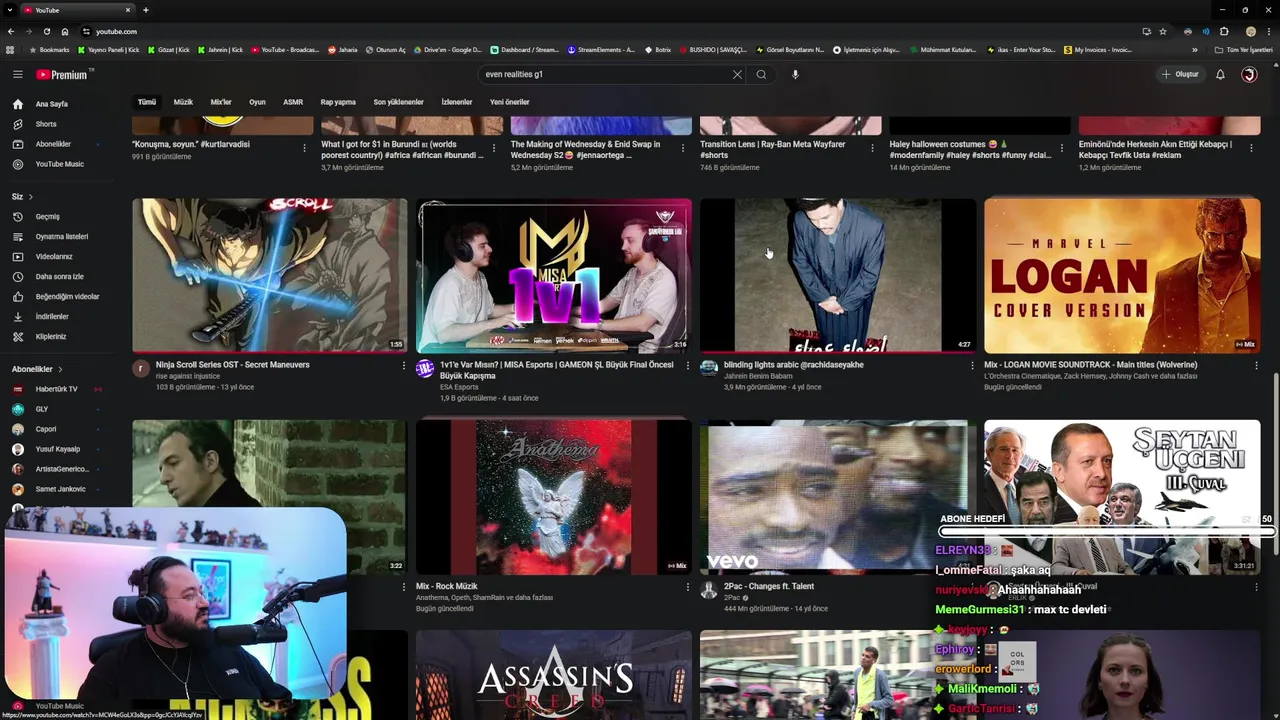Screen dimensions: 1280x720
Task: Select the Tümü filter chip
Action: pyautogui.click(x=147, y=102)
